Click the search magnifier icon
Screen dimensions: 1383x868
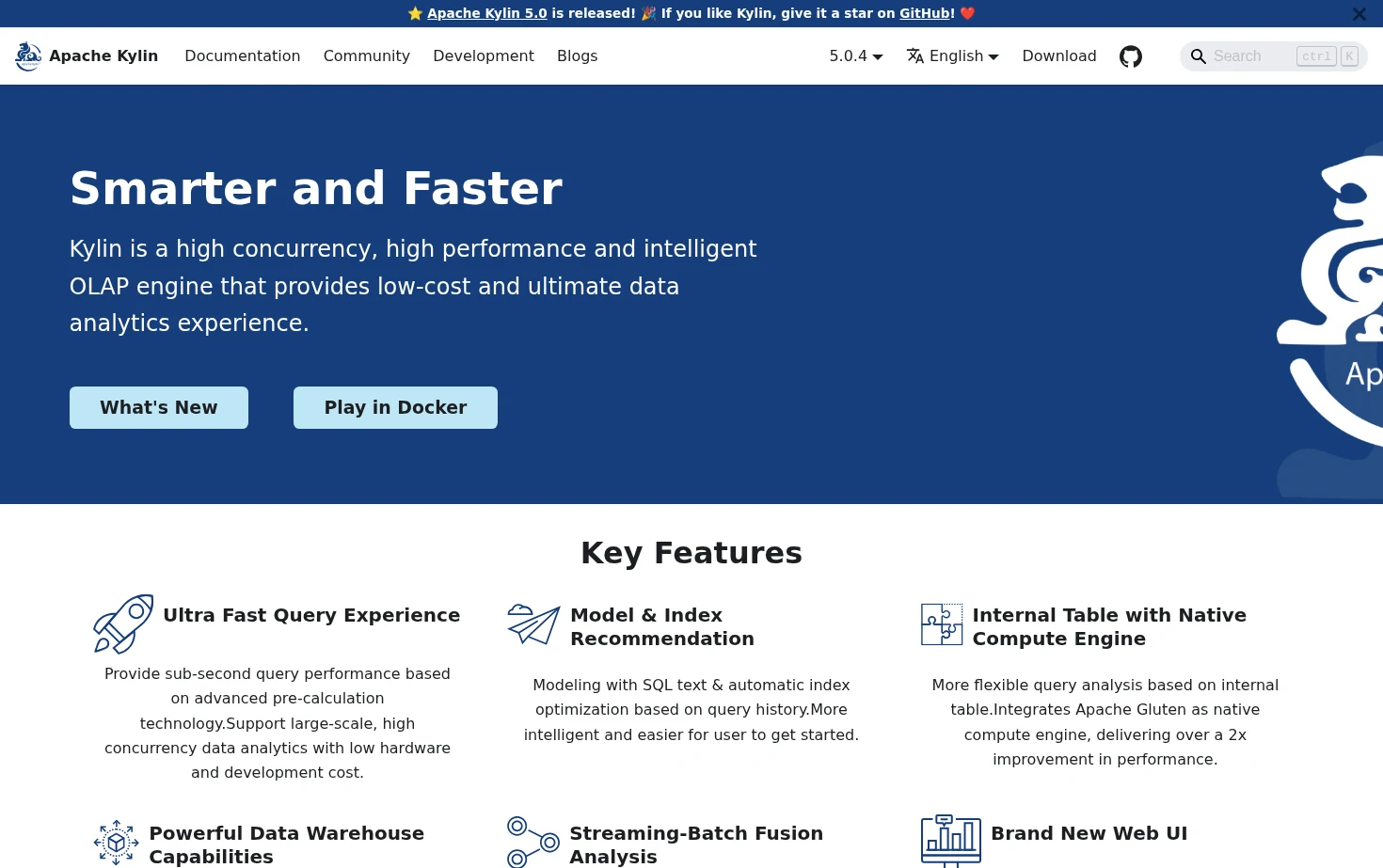click(1198, 56)
